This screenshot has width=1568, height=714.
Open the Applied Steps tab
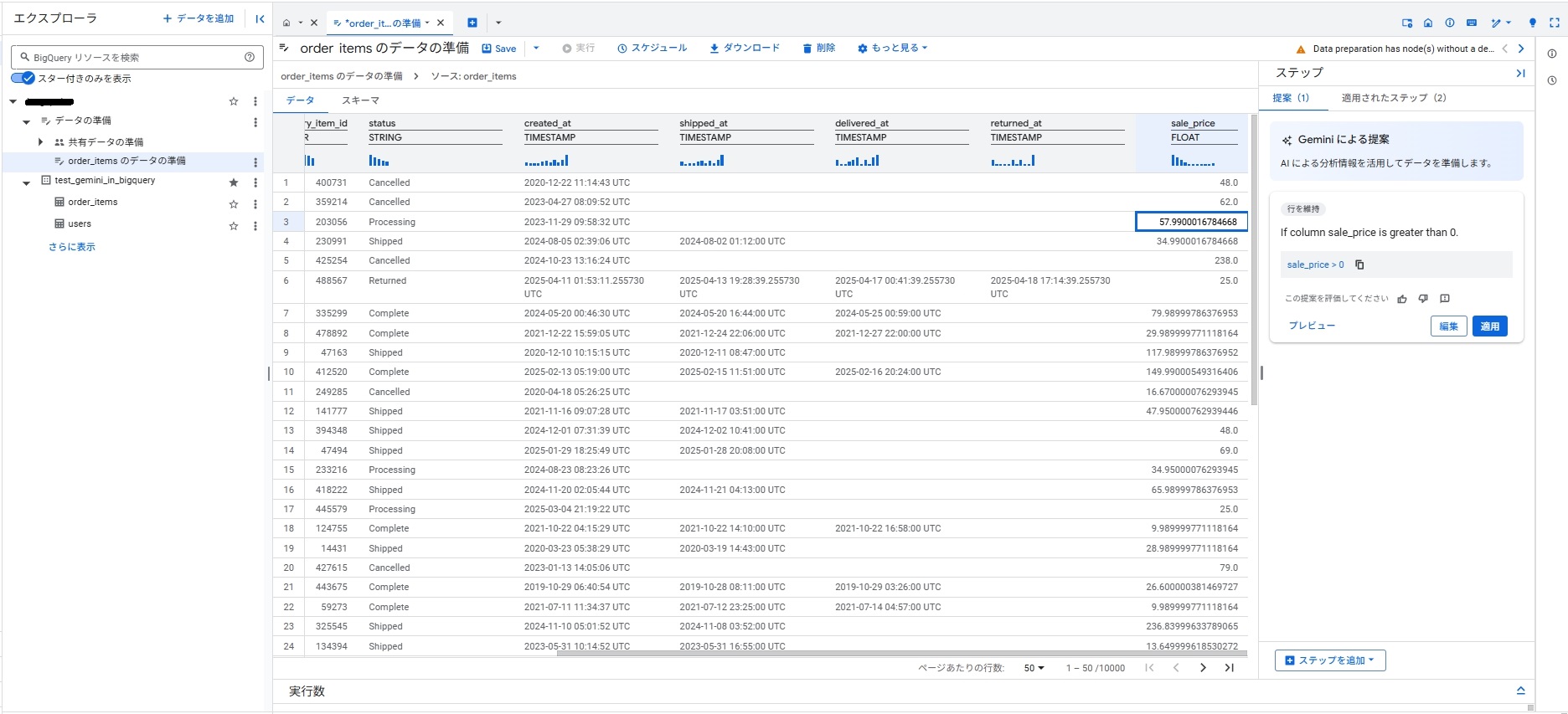pyautogui.click(x=1393, y=98)
